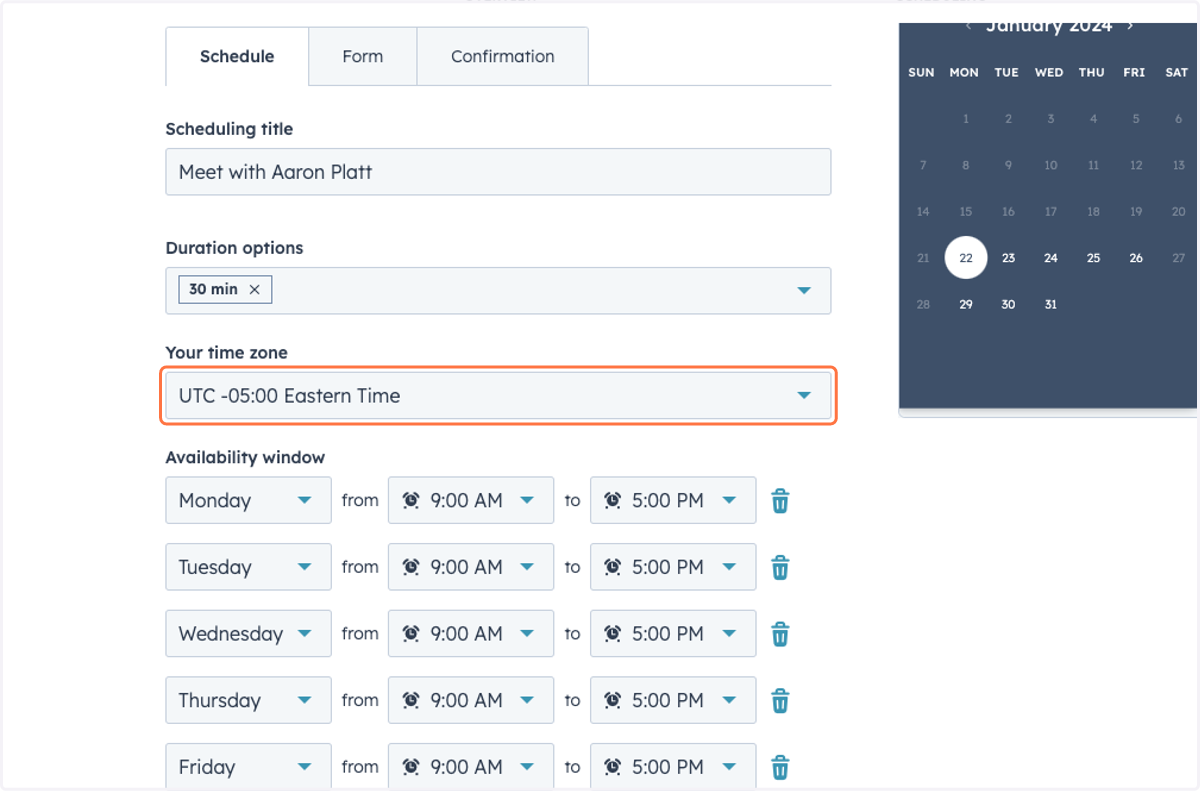Open Wednesday start time 9:00 AM dropdown
The image size is (1200, 791).
pyautogui.click(x=470, y=634)
